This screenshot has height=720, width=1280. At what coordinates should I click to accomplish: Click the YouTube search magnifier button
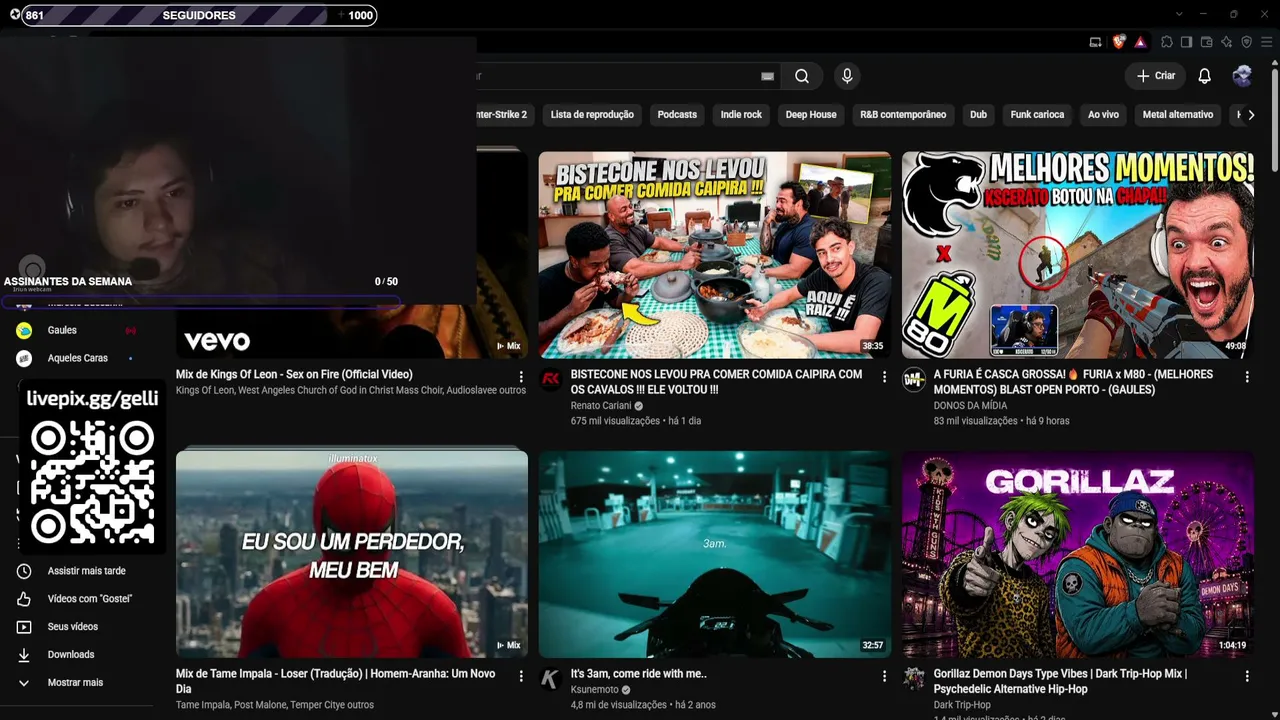(802, 76)
